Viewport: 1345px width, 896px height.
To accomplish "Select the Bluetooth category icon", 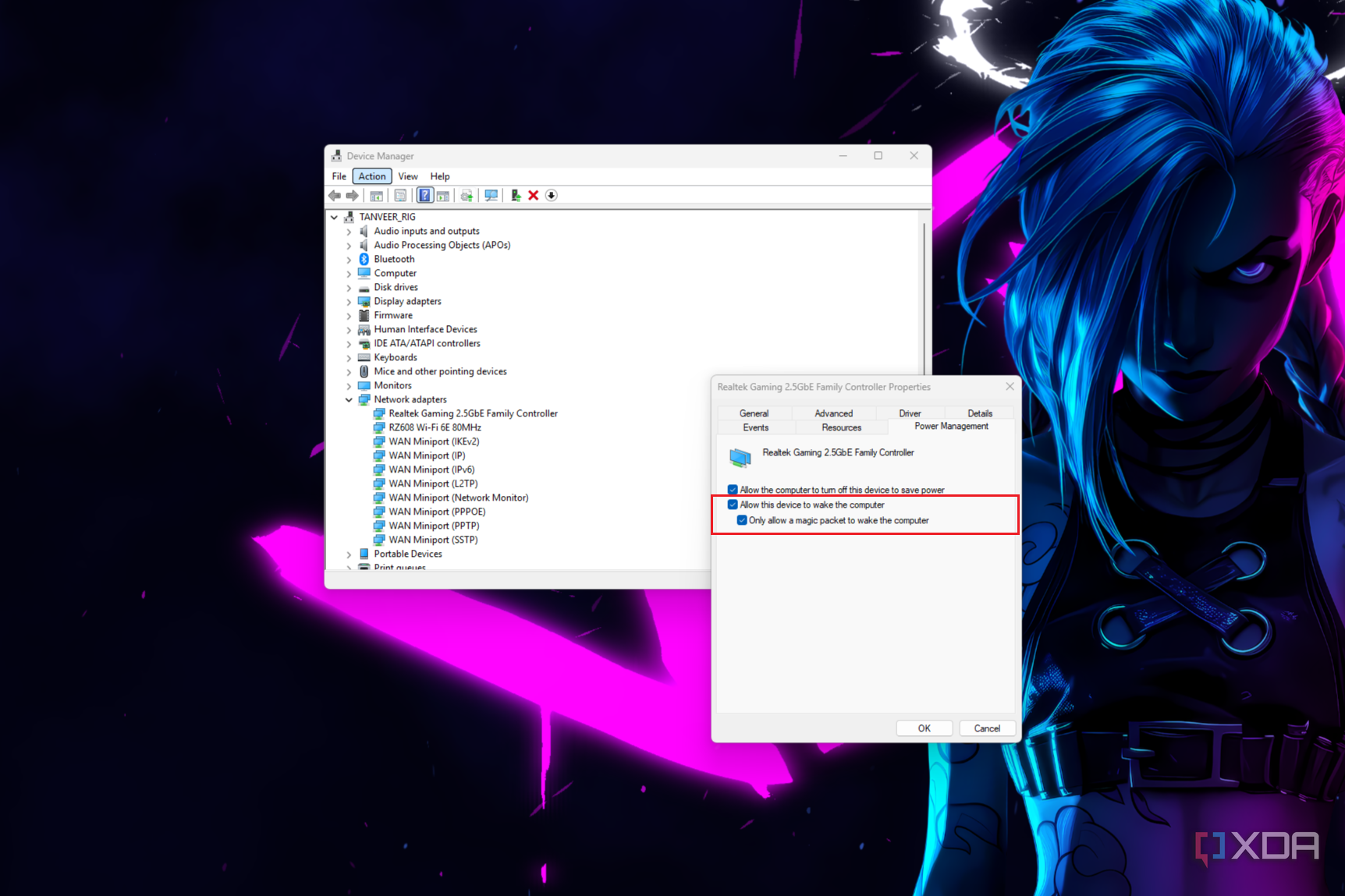I will click(x=364, y=259).
